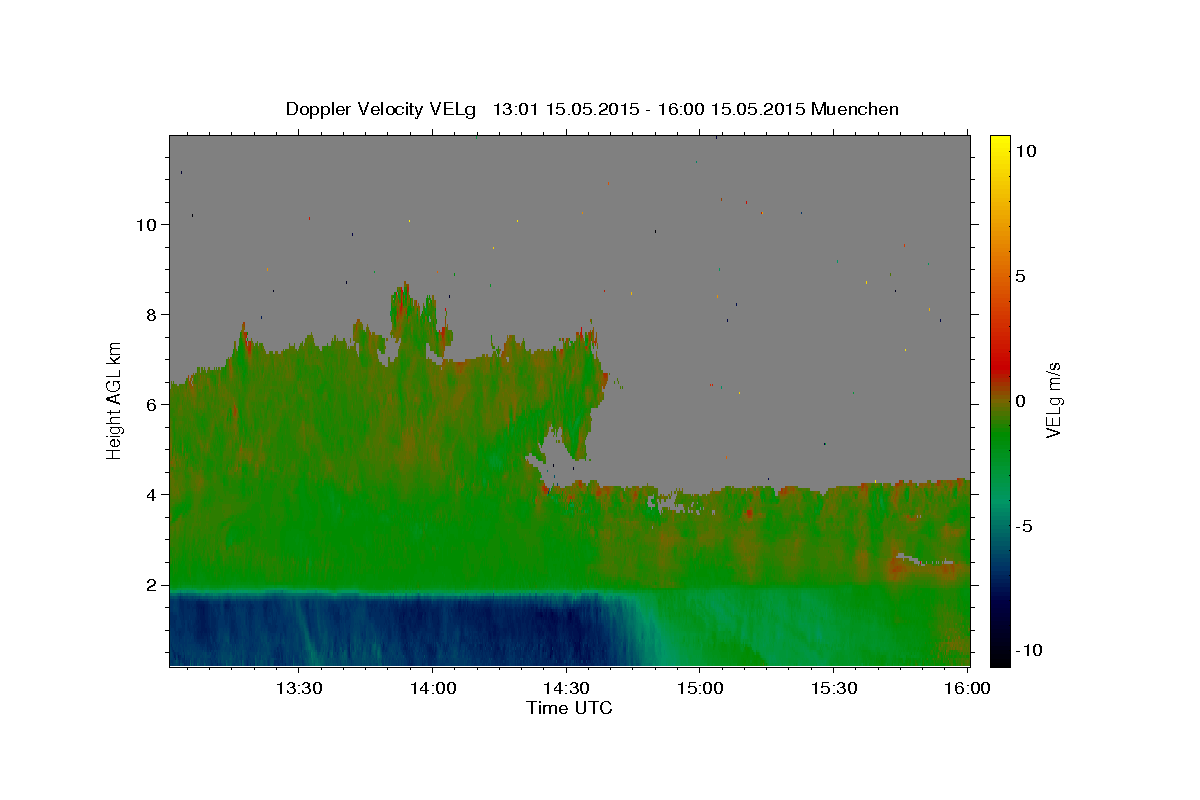This screenshot has height=800, width=1200.
Task: Click the plot title "Doppler Velocity VELg"
Action: pos(380,109)
